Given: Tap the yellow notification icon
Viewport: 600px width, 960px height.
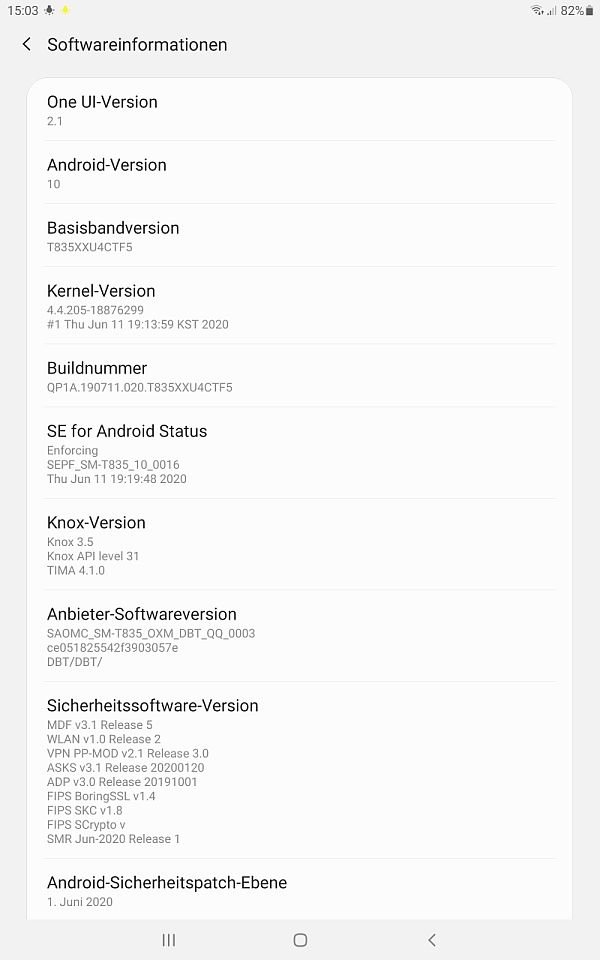Looking at the screenshot, I should (66, 10).
